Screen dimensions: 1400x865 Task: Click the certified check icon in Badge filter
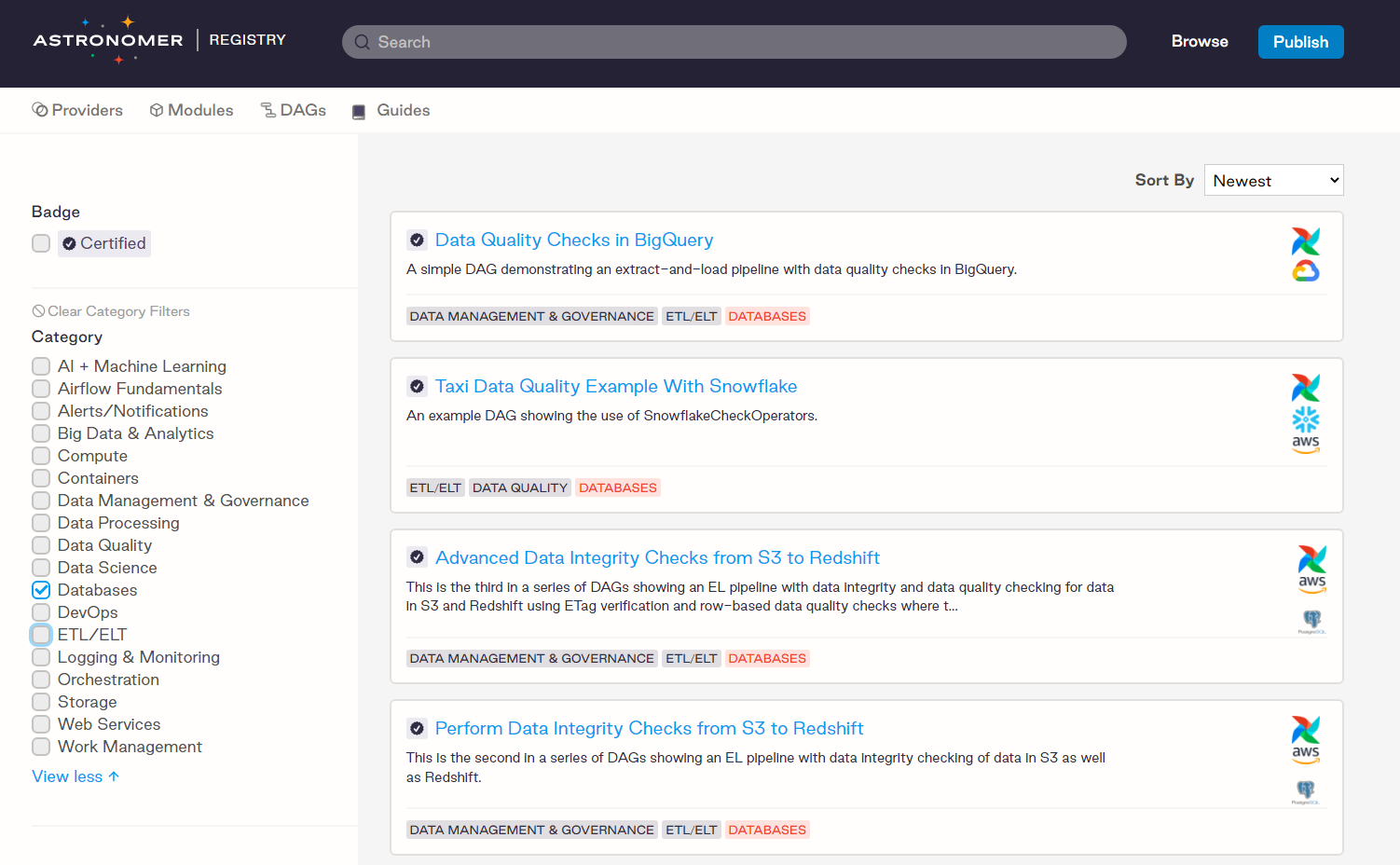pos(69,244)
